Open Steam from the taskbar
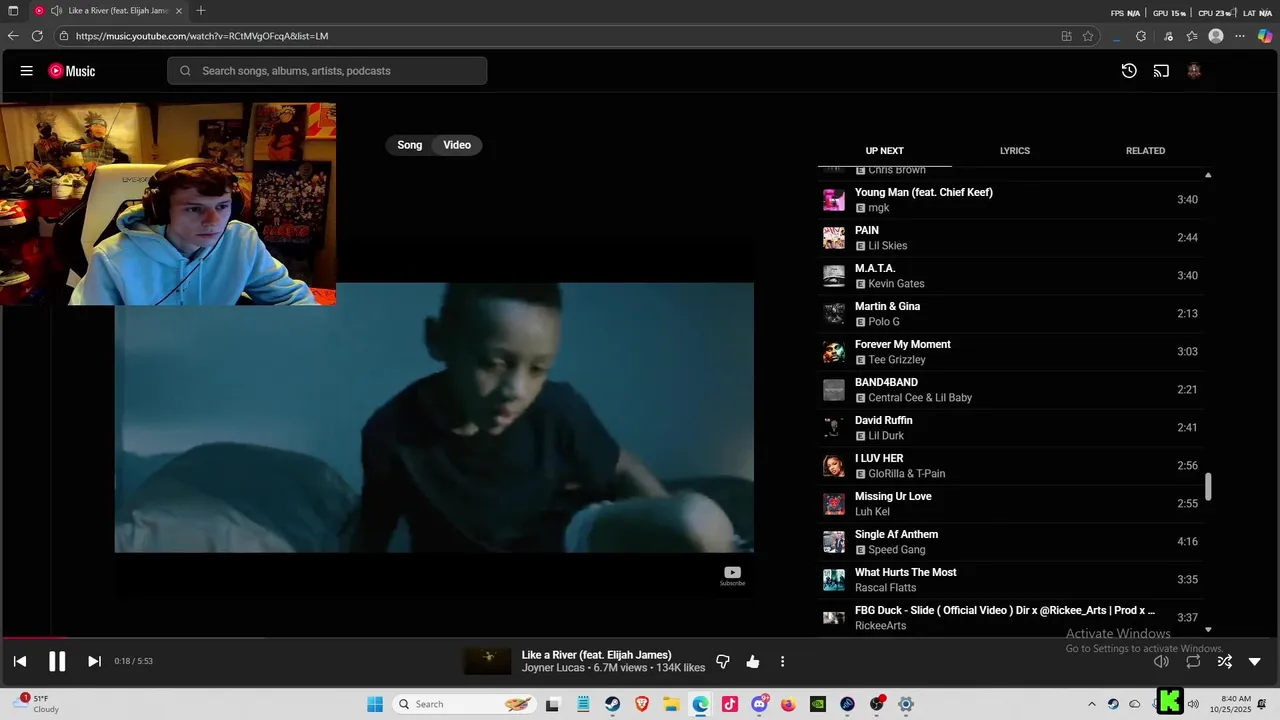Screen dimensions: 1280x720 (611, 704)
